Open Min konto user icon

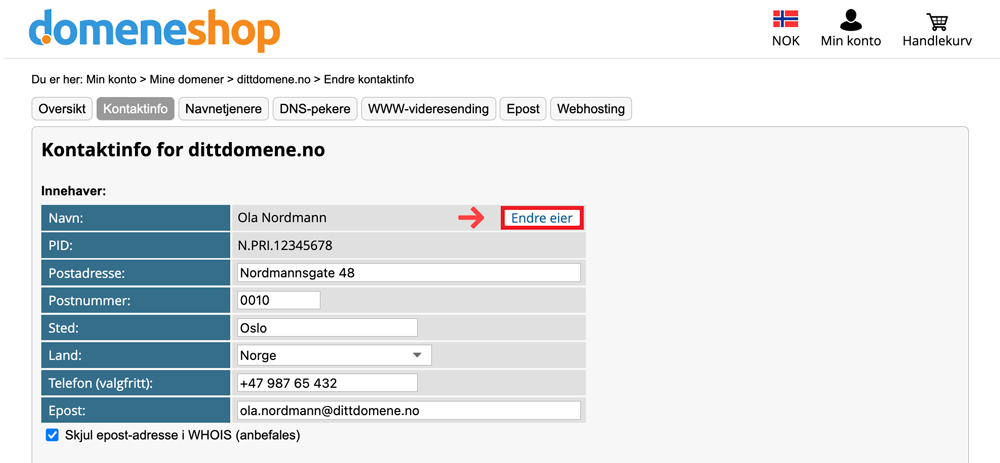851,29
